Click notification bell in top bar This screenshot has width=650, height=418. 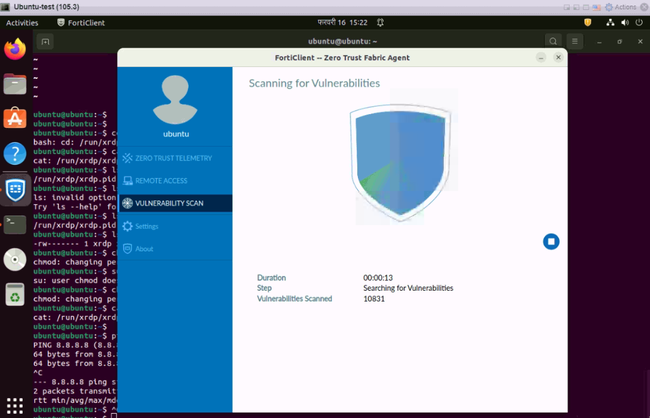(x=380, y=22)
